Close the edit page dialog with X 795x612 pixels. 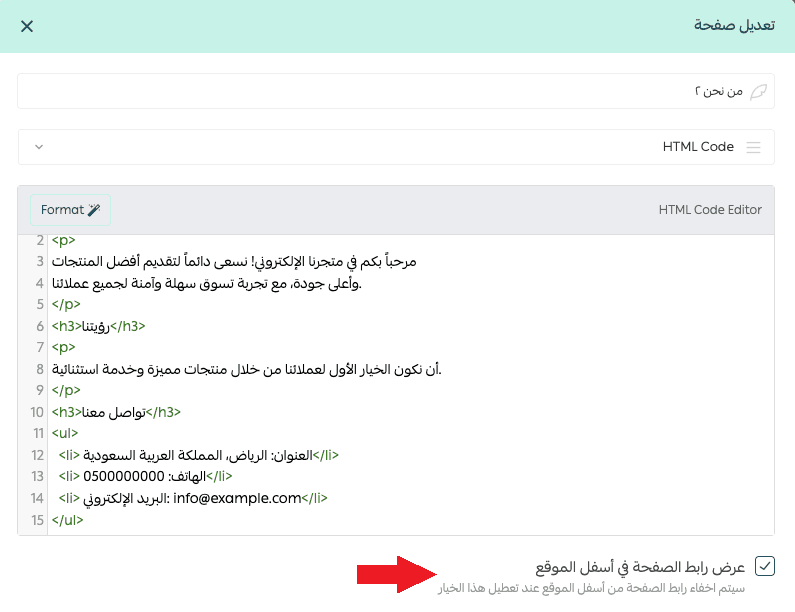click(x=27, y=26)
